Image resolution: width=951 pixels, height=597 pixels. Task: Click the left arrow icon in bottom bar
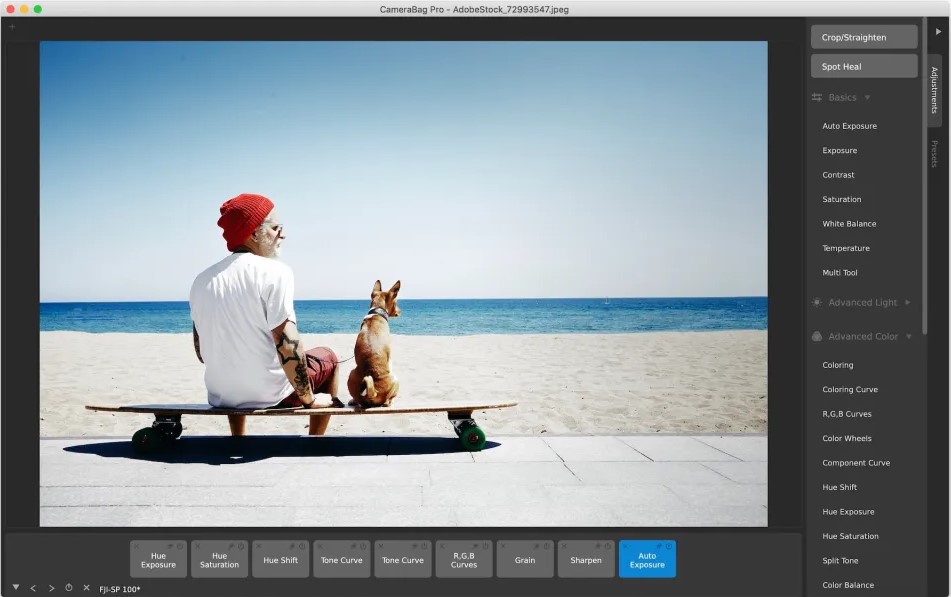click(x=33, y=588)
